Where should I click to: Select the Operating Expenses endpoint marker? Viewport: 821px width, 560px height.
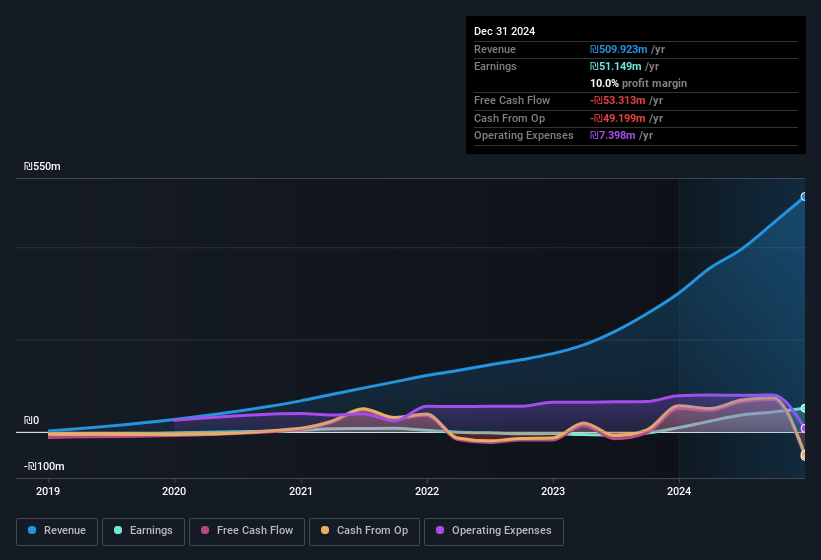point(804,428)
